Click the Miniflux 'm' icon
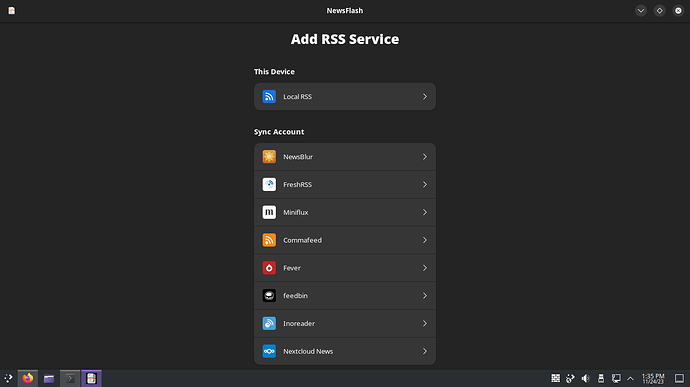The height and width of the screenshot is (387, 690). click(269, 212)
